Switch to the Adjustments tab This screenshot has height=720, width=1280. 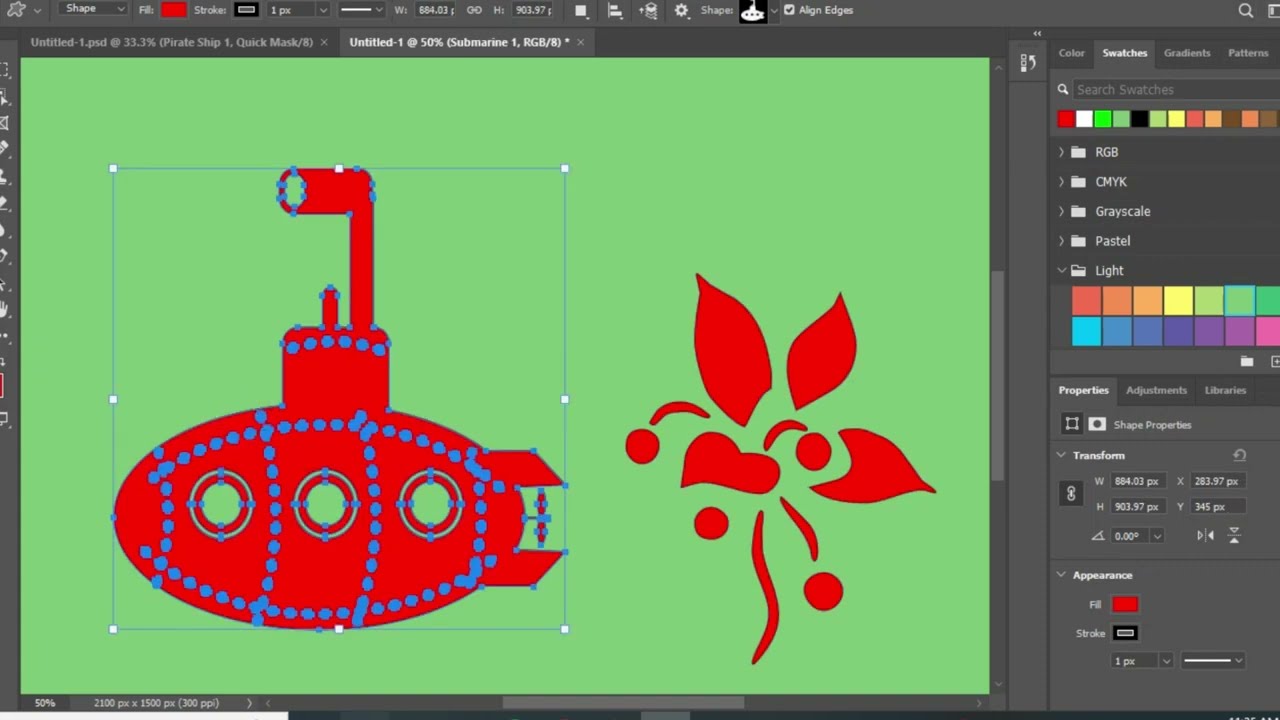tap(1156, 390)
